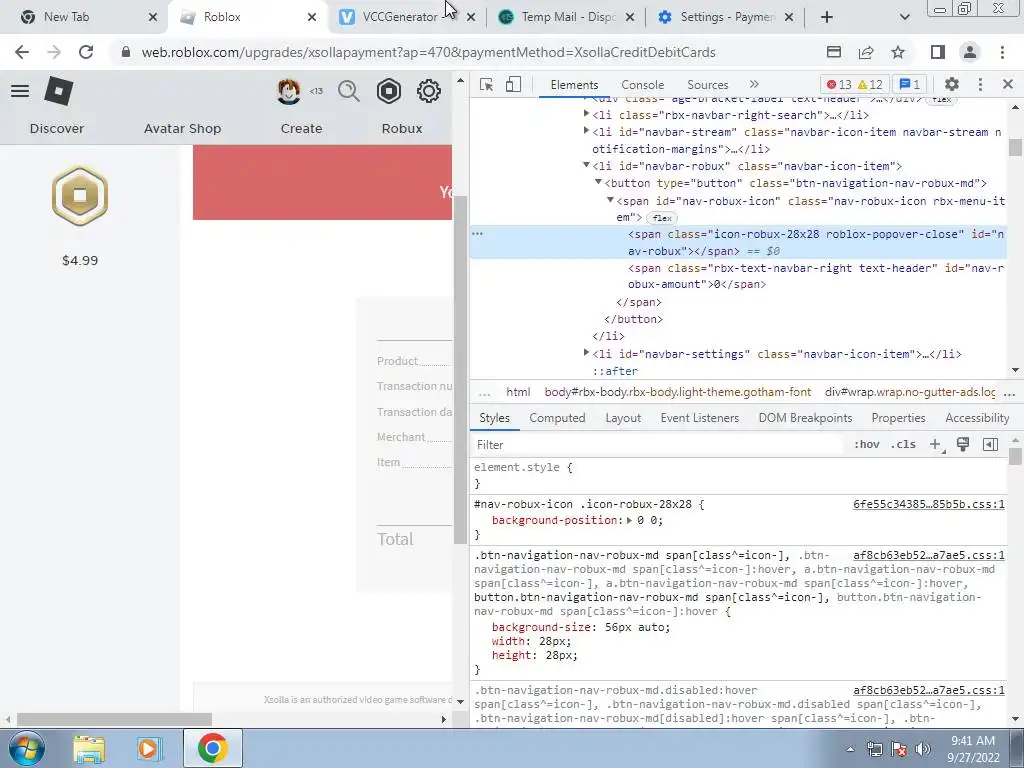Screen dimensions: 1024x768
Task: Expand the navbar-stream li node
Action: coord(586,131)
